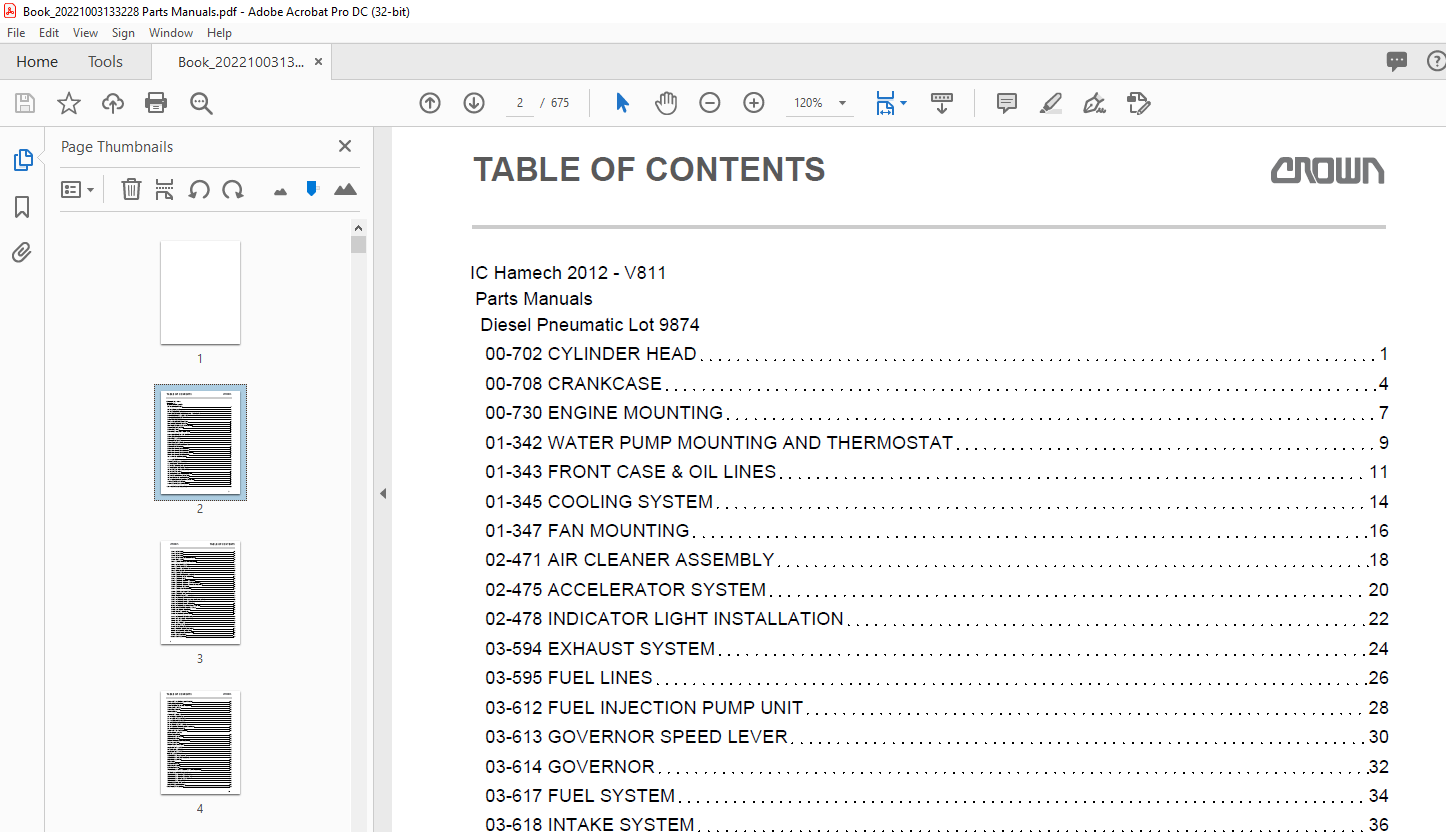Open the Window menu
This screenshot has height=832, width=1446.
171,33
